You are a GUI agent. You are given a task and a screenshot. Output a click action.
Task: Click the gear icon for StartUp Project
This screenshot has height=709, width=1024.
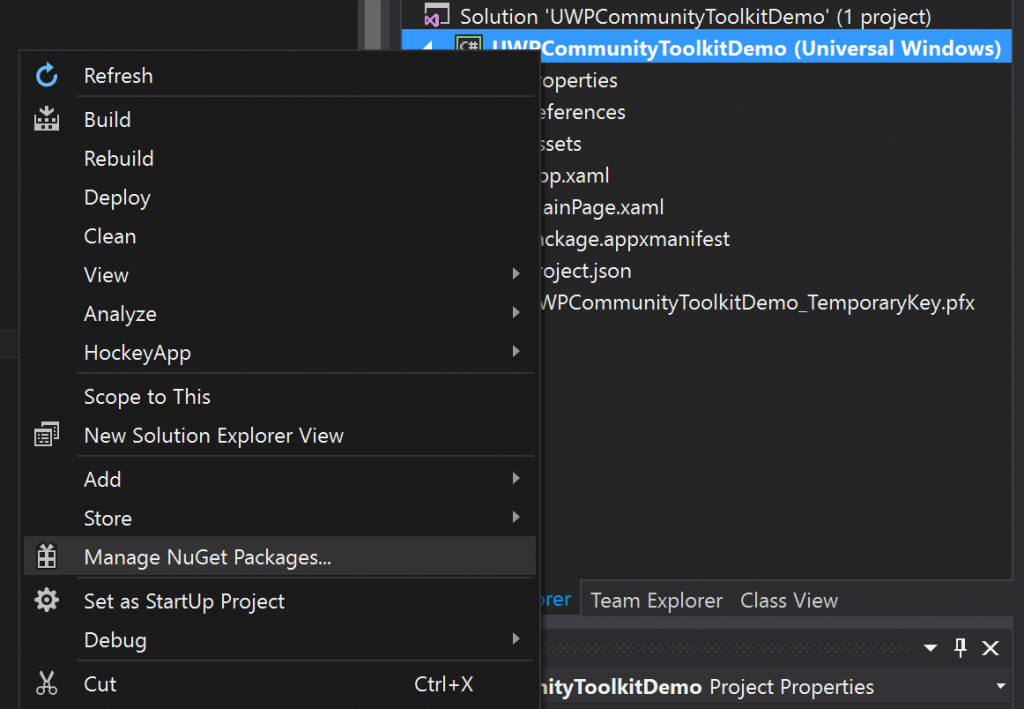point(46,600)
